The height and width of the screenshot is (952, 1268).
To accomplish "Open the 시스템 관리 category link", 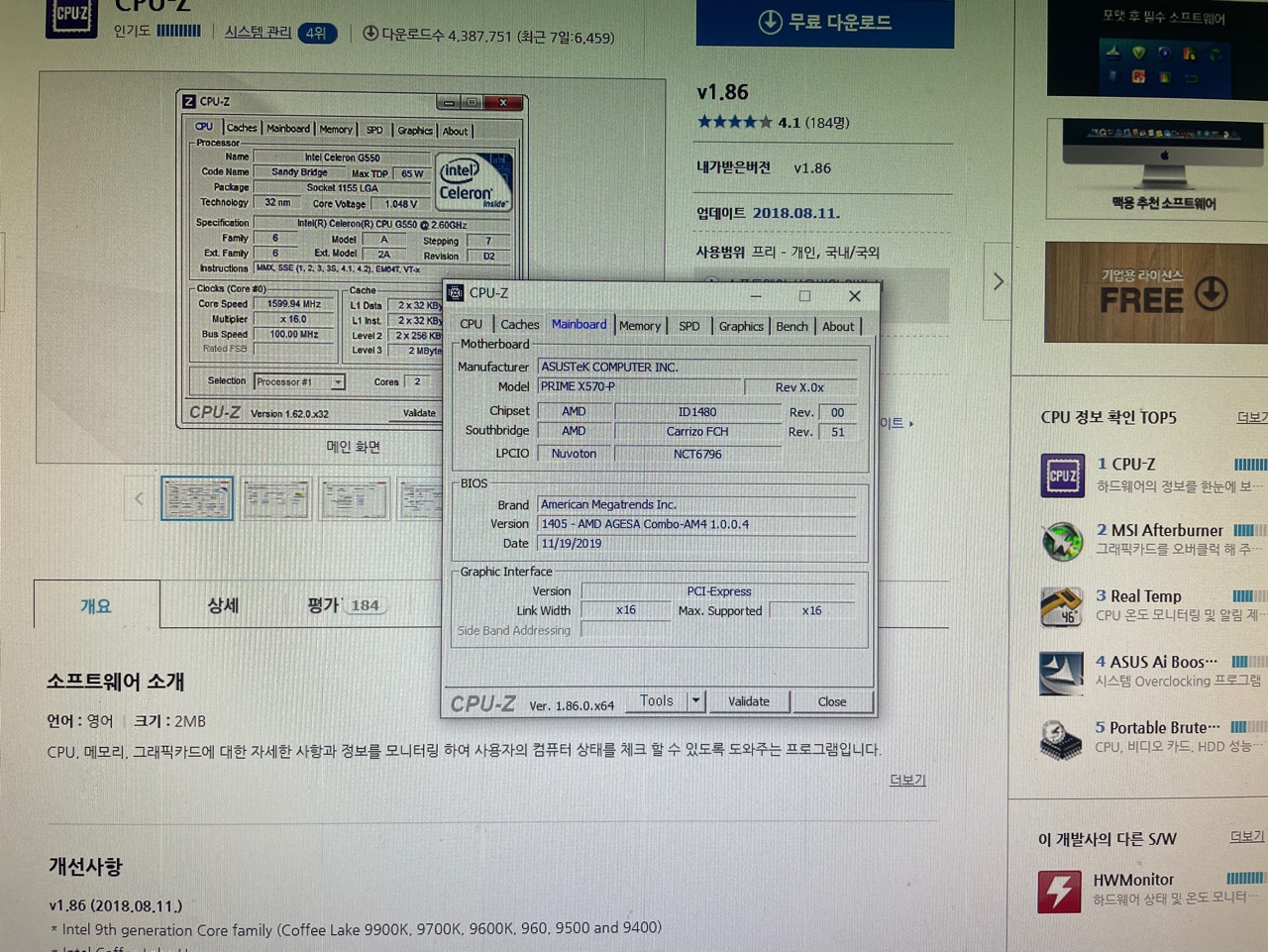I will (258, 32).
